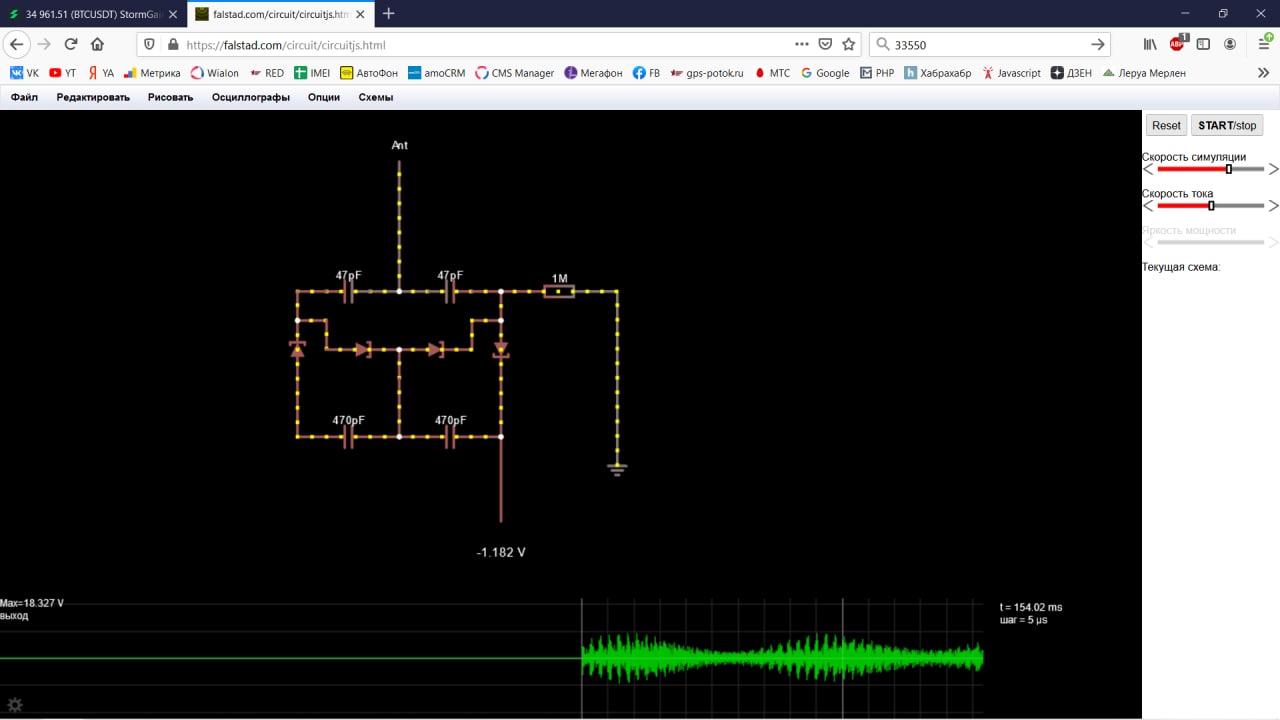Open the AdBlock extension icon

click(1177, 44)
